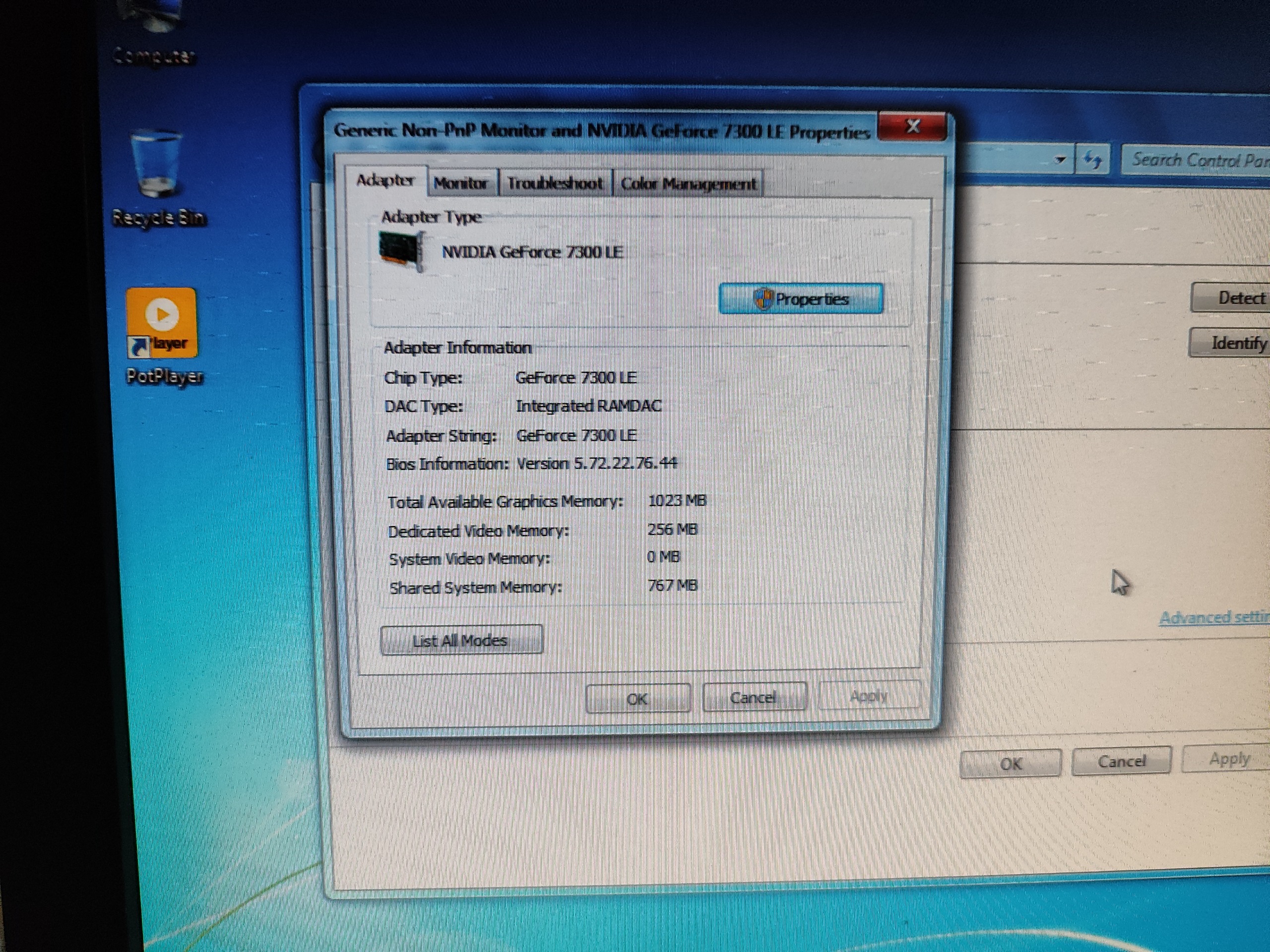Click Apply in the adapter properties dialog

[869, 696]
